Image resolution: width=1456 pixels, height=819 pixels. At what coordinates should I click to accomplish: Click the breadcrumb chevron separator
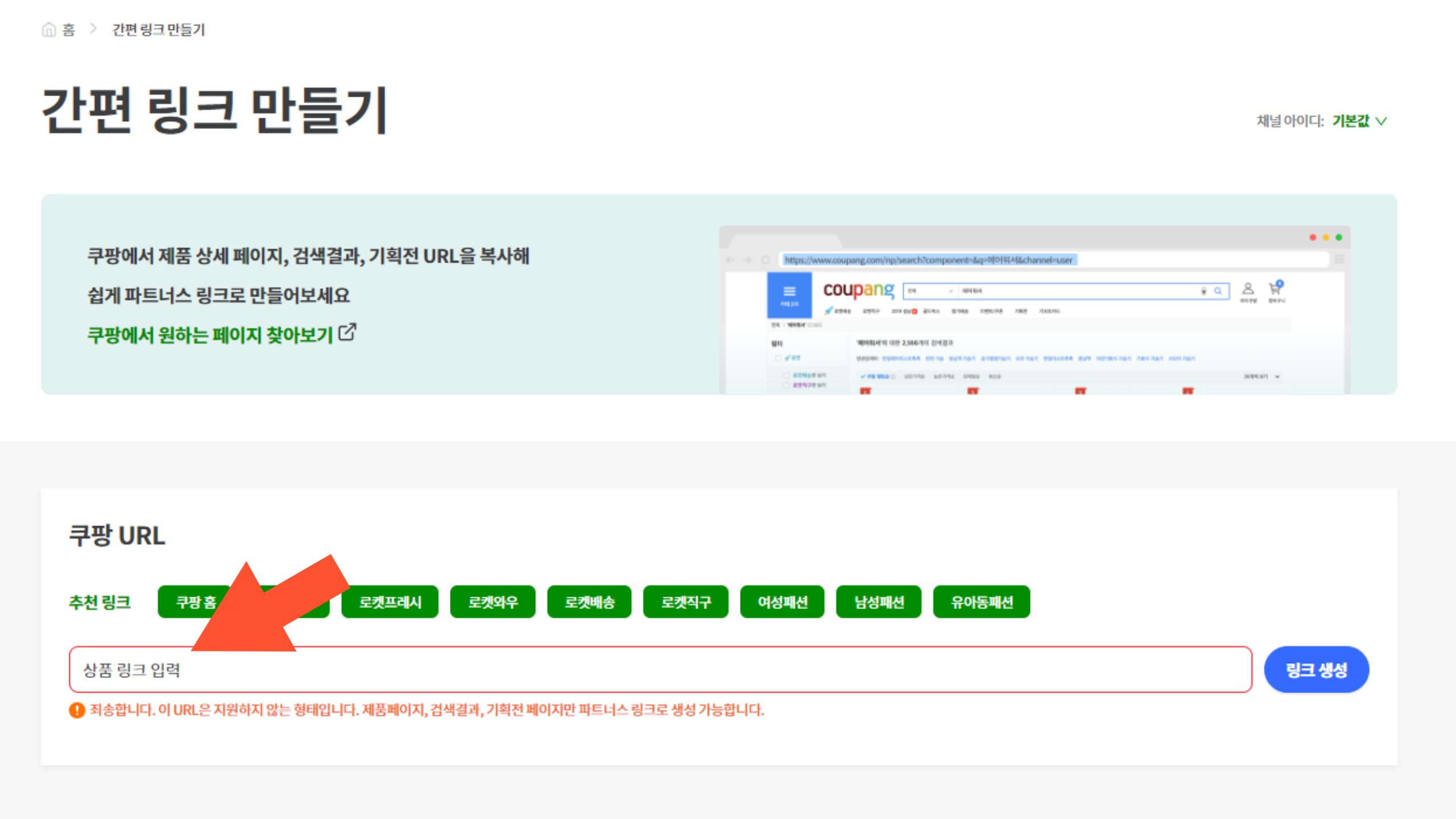94,28
